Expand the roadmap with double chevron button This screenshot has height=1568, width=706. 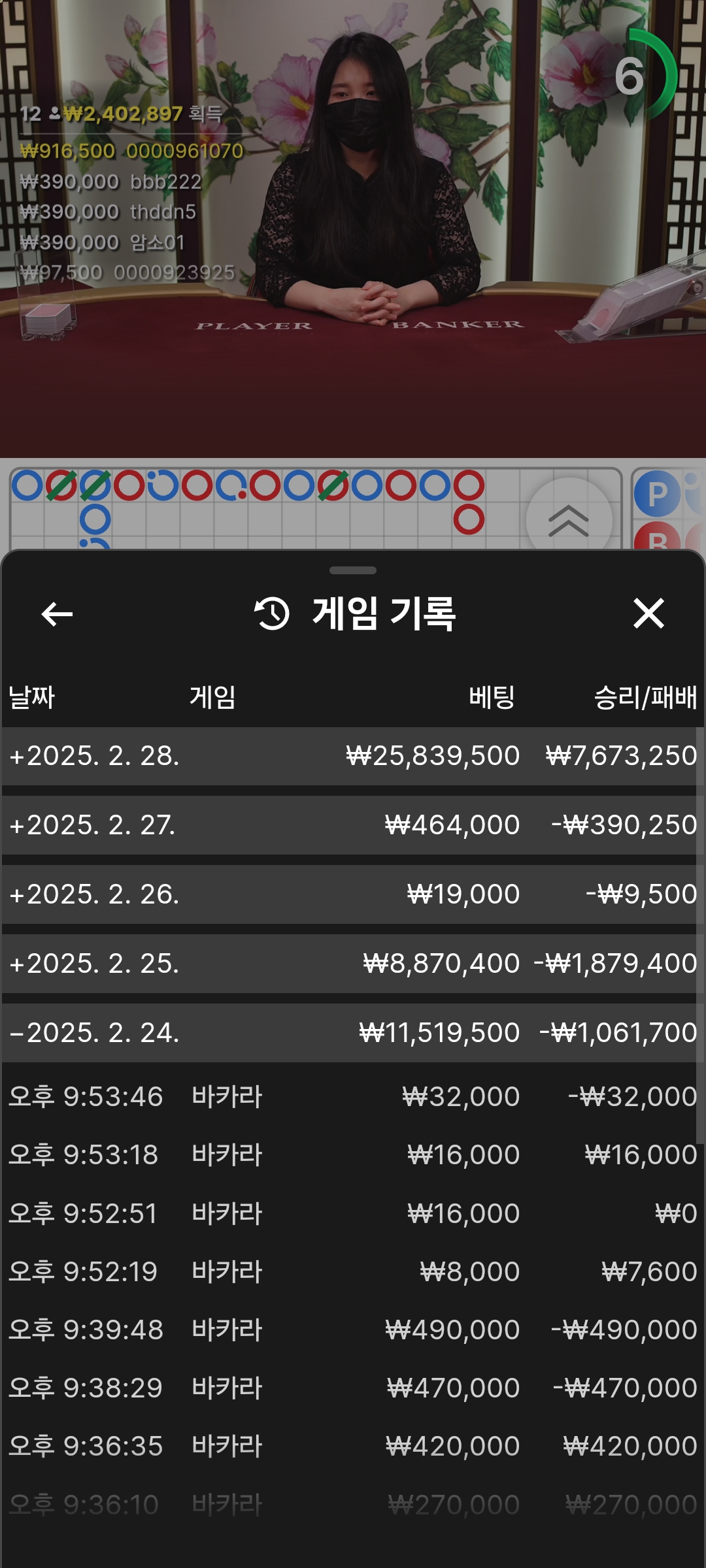[x=569, y=520]
